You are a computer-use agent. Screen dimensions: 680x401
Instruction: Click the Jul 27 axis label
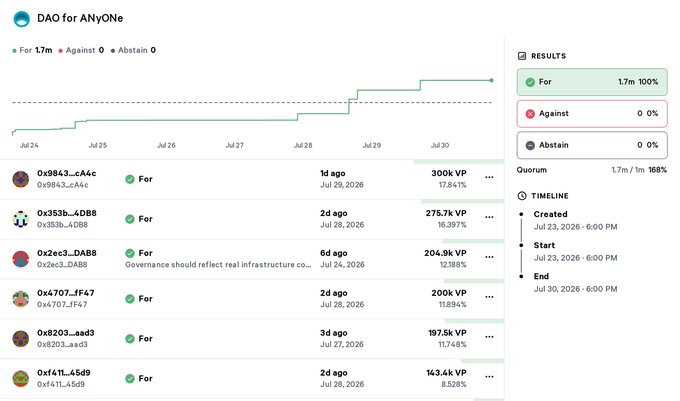(235, 145)
